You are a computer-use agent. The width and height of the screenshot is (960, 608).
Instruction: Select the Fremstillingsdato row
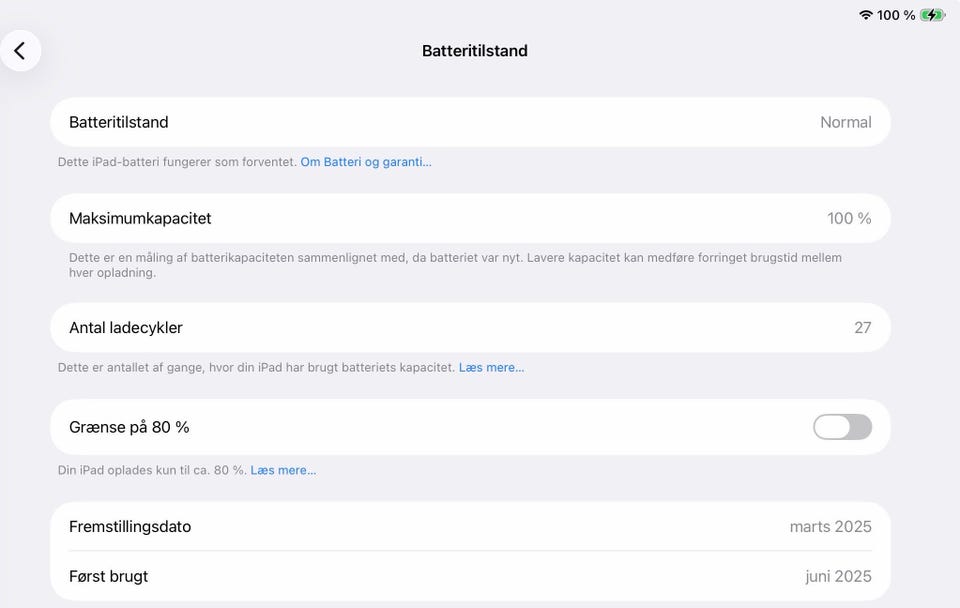click(x=470, y=526)
